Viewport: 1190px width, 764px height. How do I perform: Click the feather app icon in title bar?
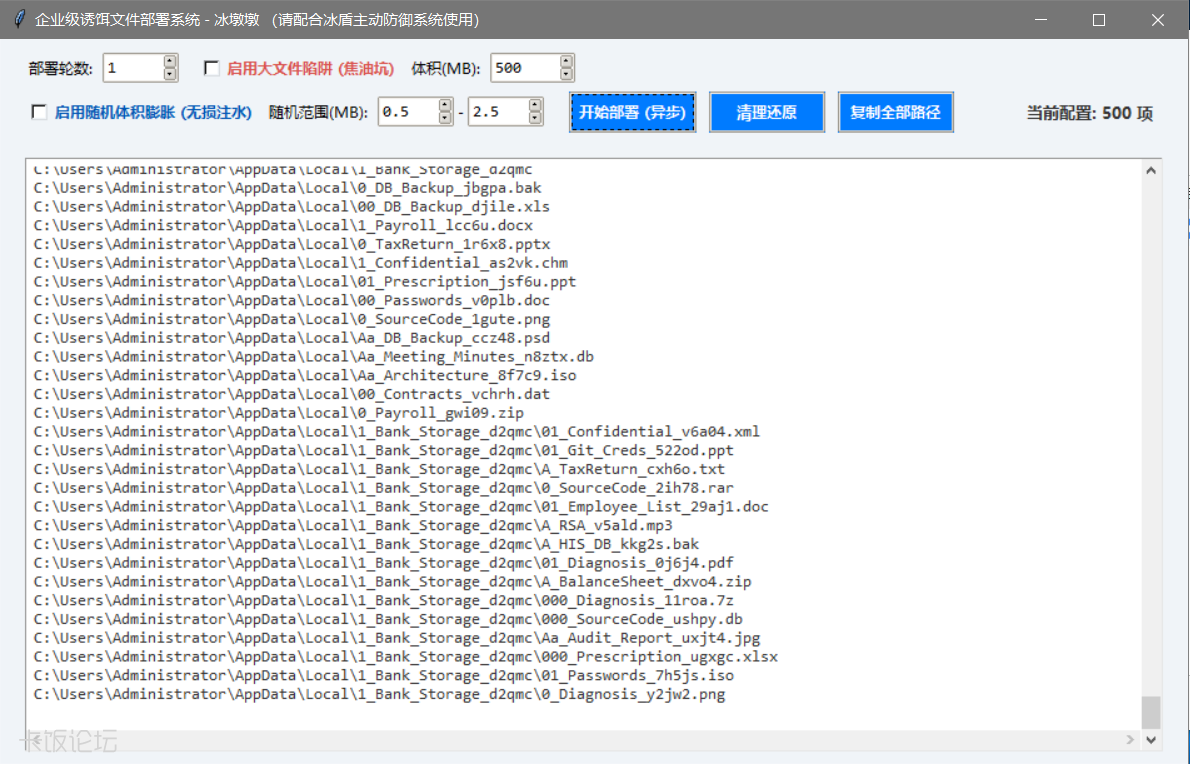tap(19, 19)
